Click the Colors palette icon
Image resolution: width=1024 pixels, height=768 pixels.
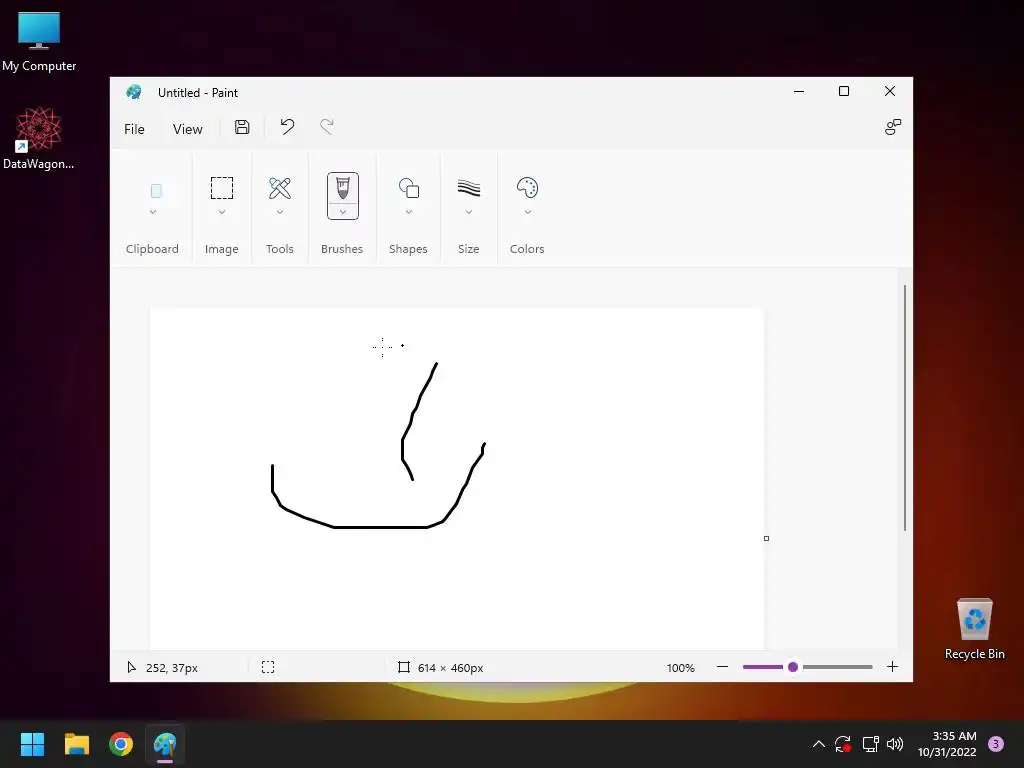[527, 188]
